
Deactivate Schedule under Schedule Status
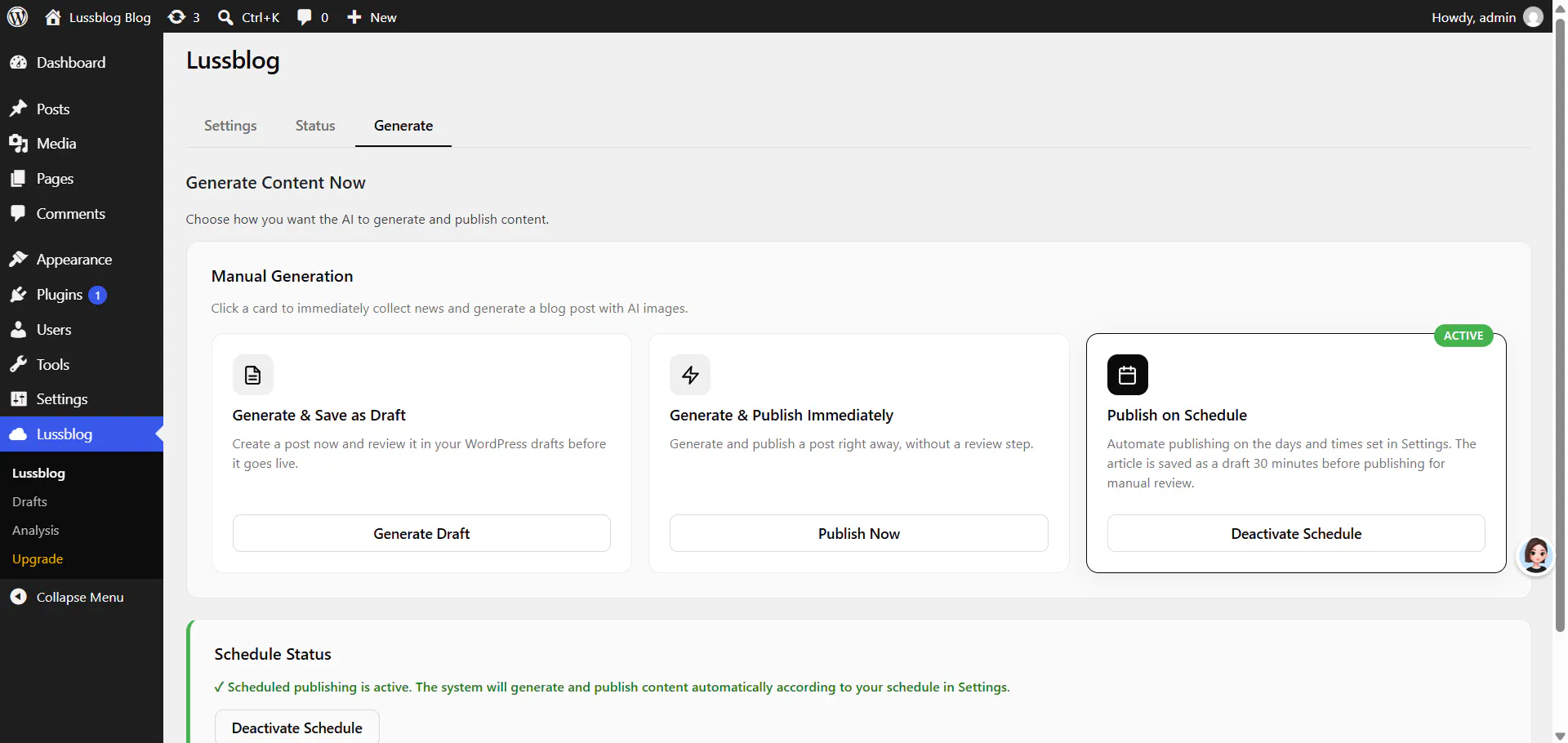click(x=297, y=727)
